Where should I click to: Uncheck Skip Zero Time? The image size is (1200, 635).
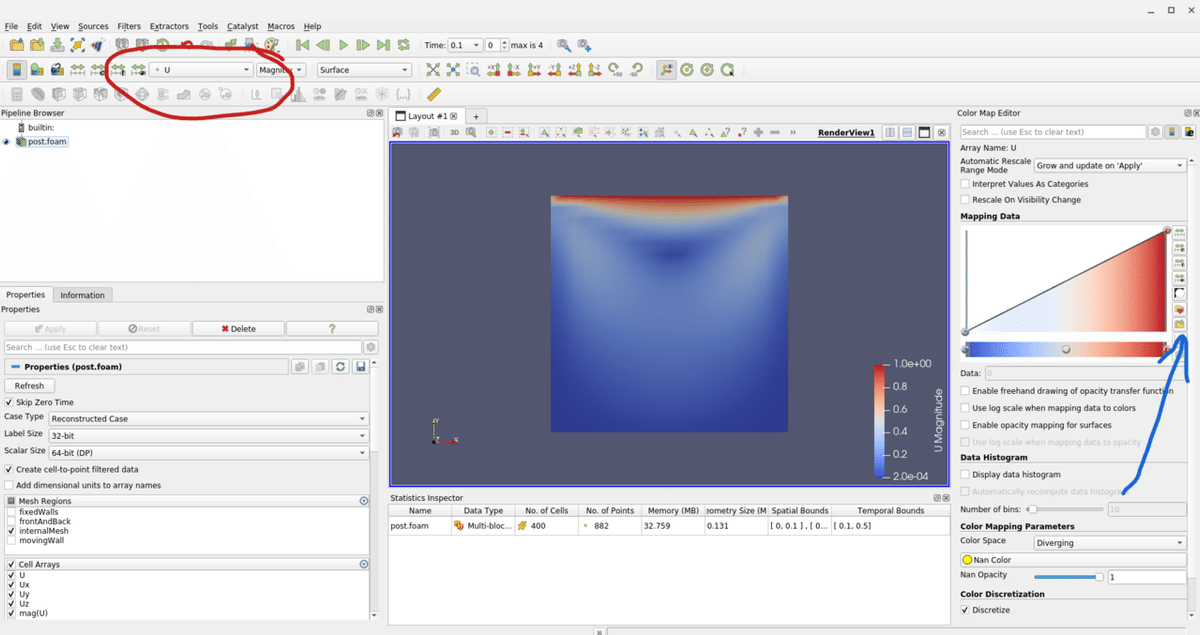tap(10, 402)
